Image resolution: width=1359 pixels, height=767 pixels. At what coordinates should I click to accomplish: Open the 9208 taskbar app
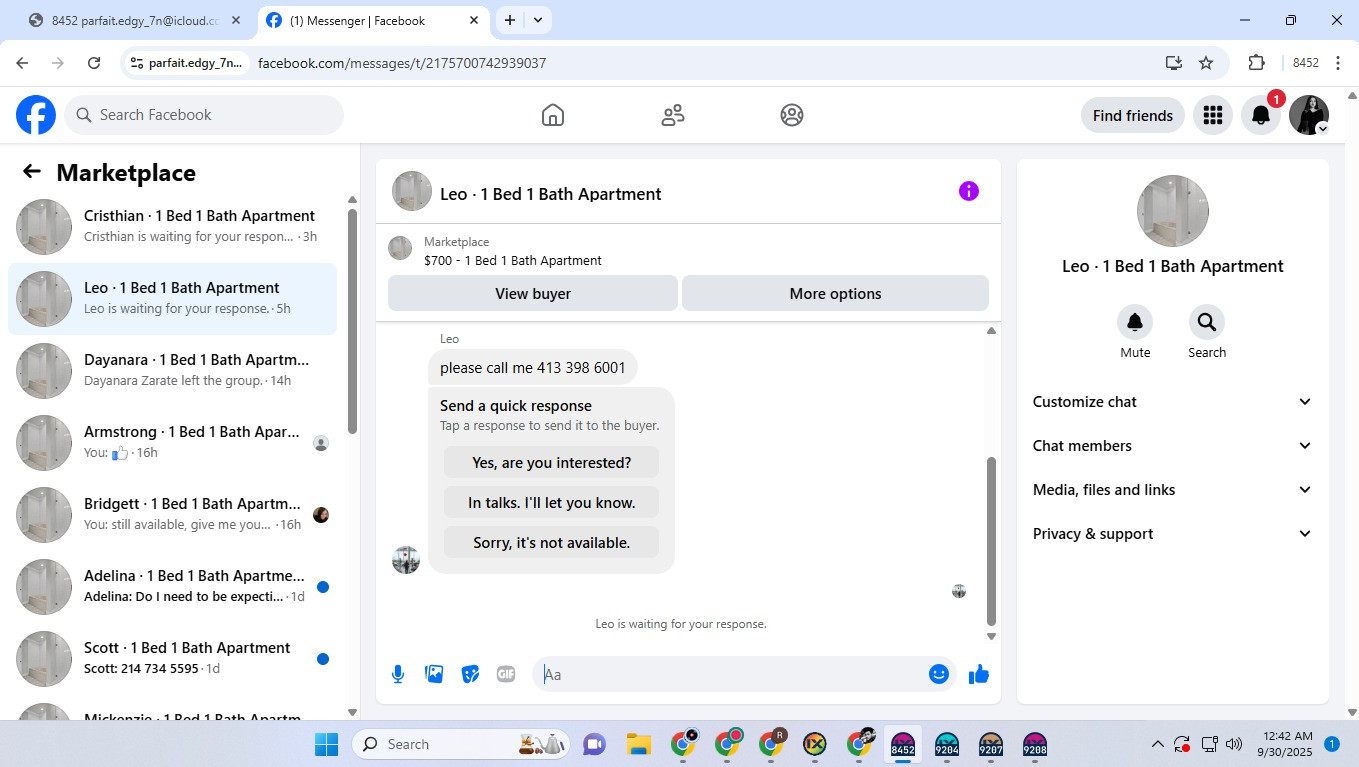tap(1035, 745)
